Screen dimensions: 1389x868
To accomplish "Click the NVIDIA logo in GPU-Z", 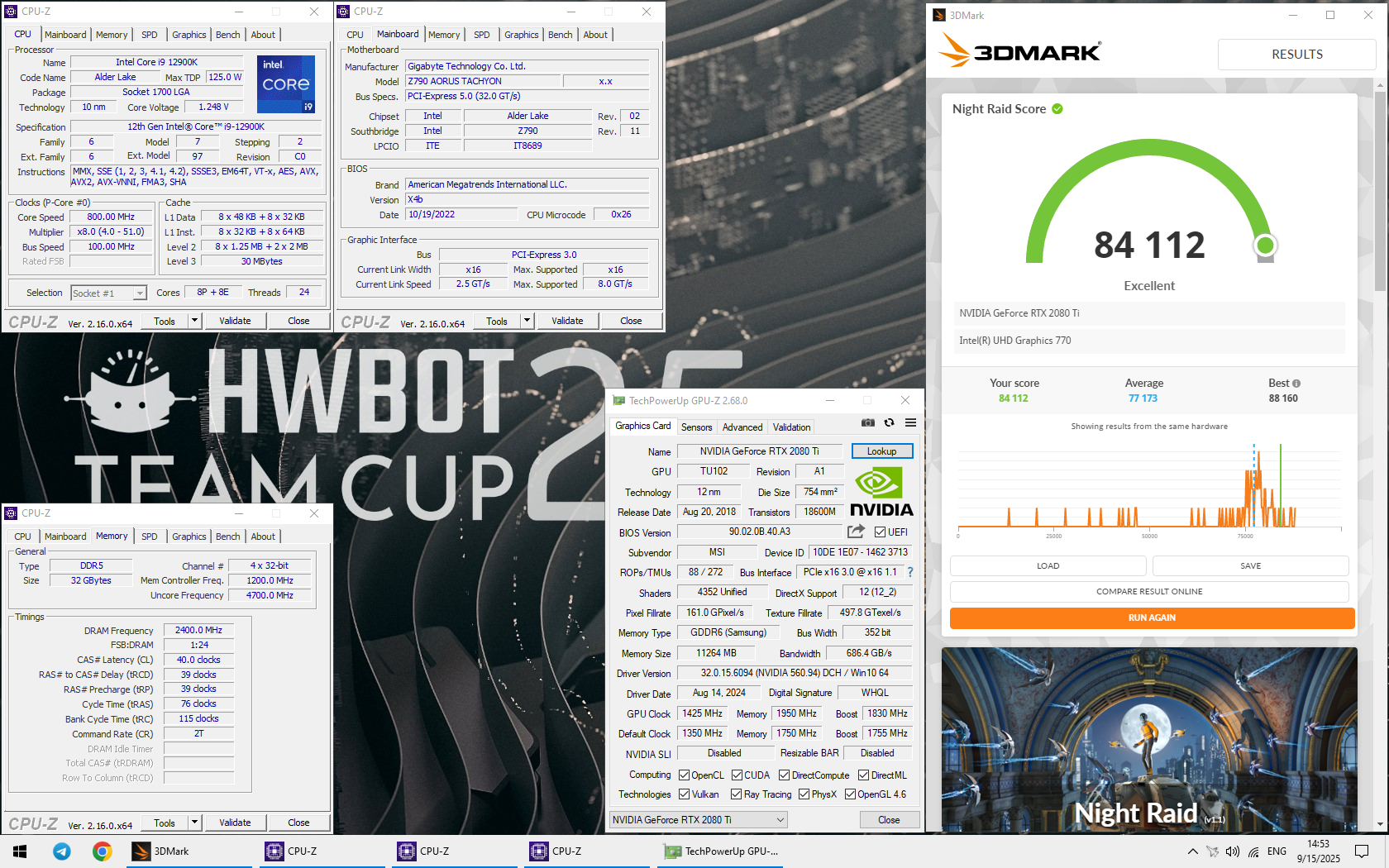I will point(881,493).
